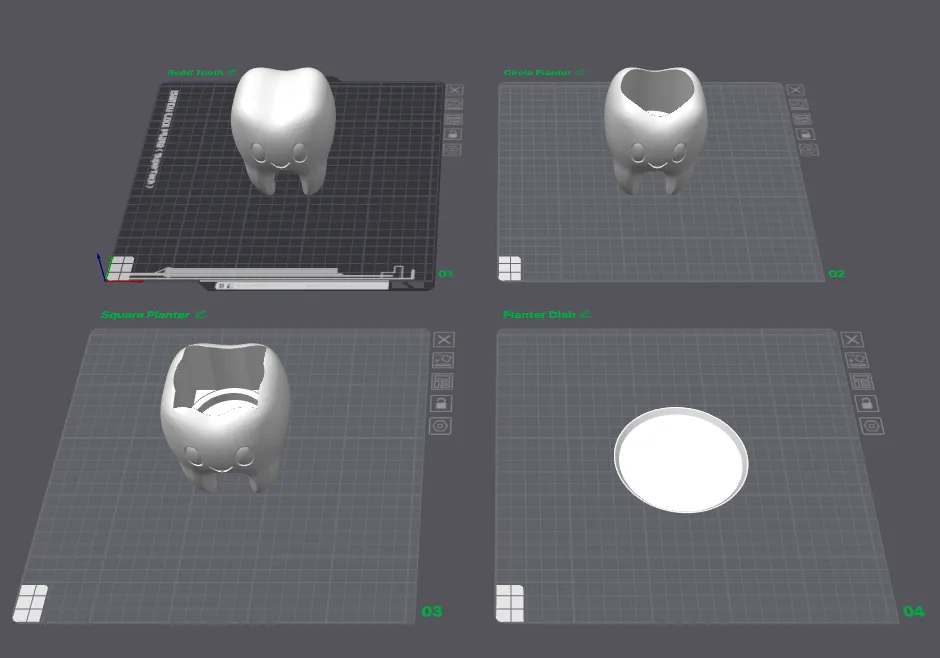Remove the Planter Dish plate with X icon

[852, 340]
